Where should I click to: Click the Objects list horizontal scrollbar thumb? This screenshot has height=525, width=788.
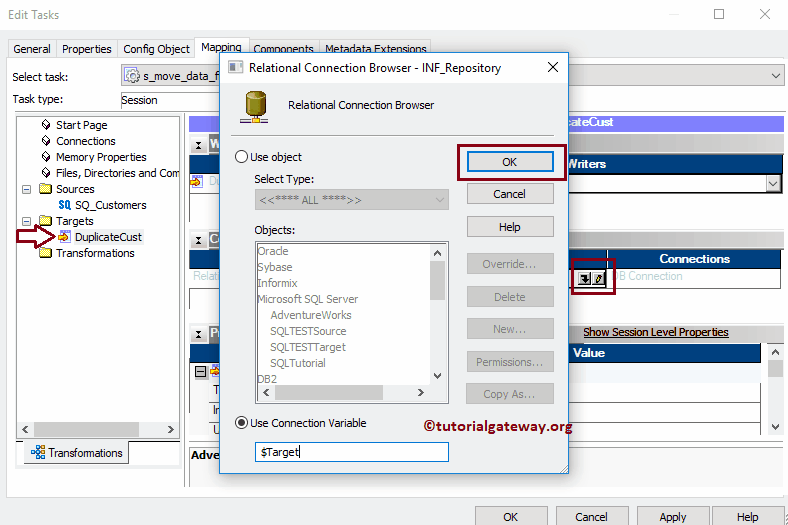[329, 392]
